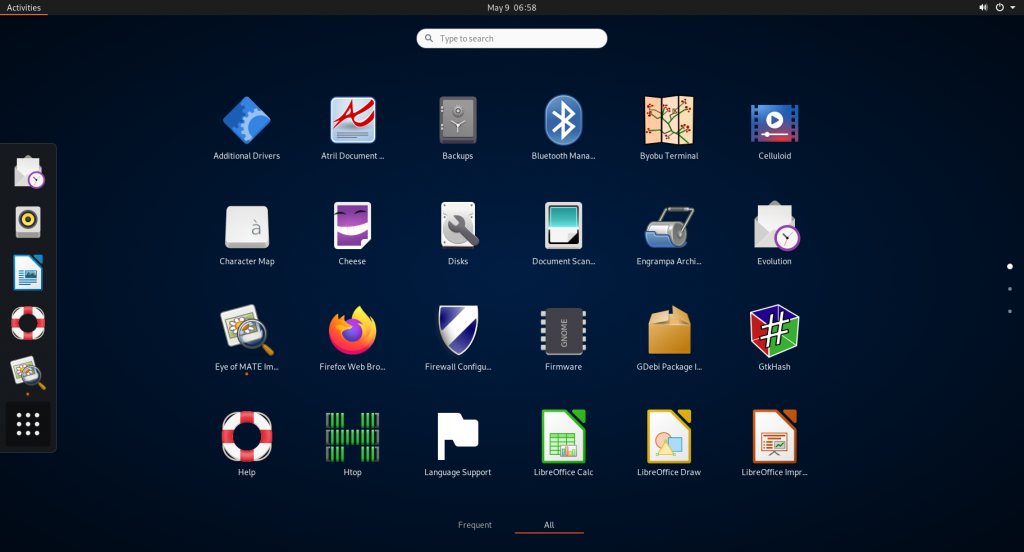Open Language Support
This screenshot has width=1024, height=552.
(458, 444)
